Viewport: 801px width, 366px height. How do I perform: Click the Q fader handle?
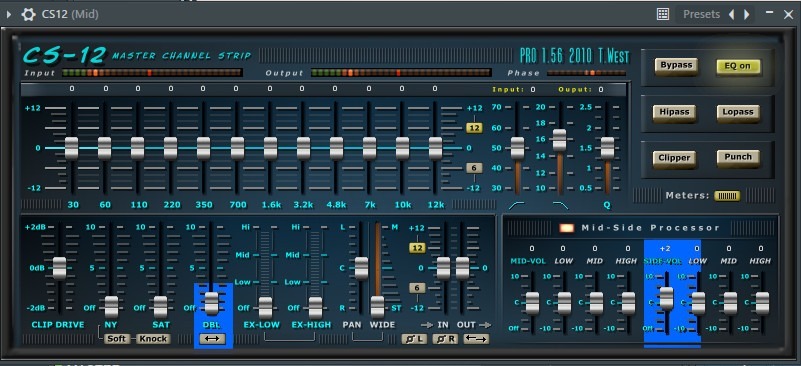[x=607, y=148]
